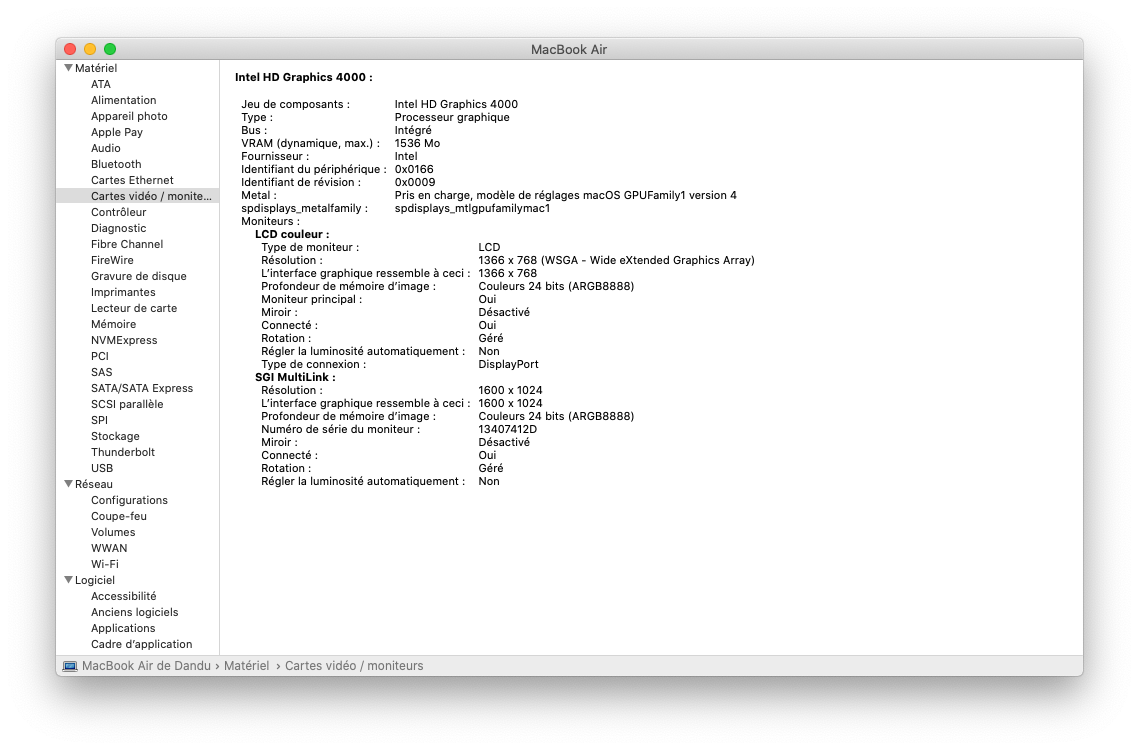Show SCSI parallèle details

click(127, 404)
